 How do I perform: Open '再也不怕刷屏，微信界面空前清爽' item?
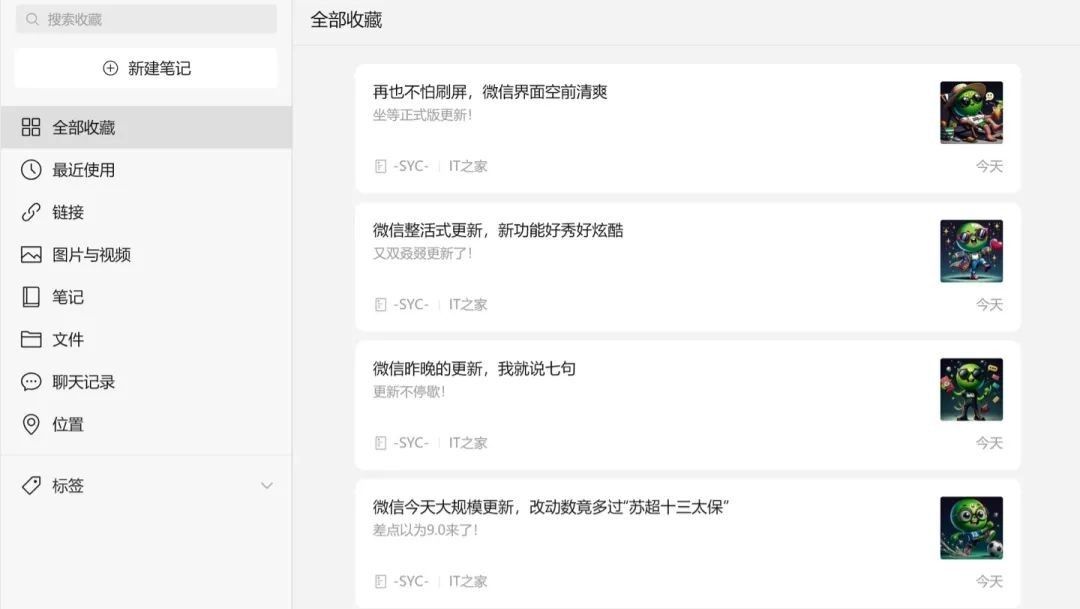(x=650, y=127)
